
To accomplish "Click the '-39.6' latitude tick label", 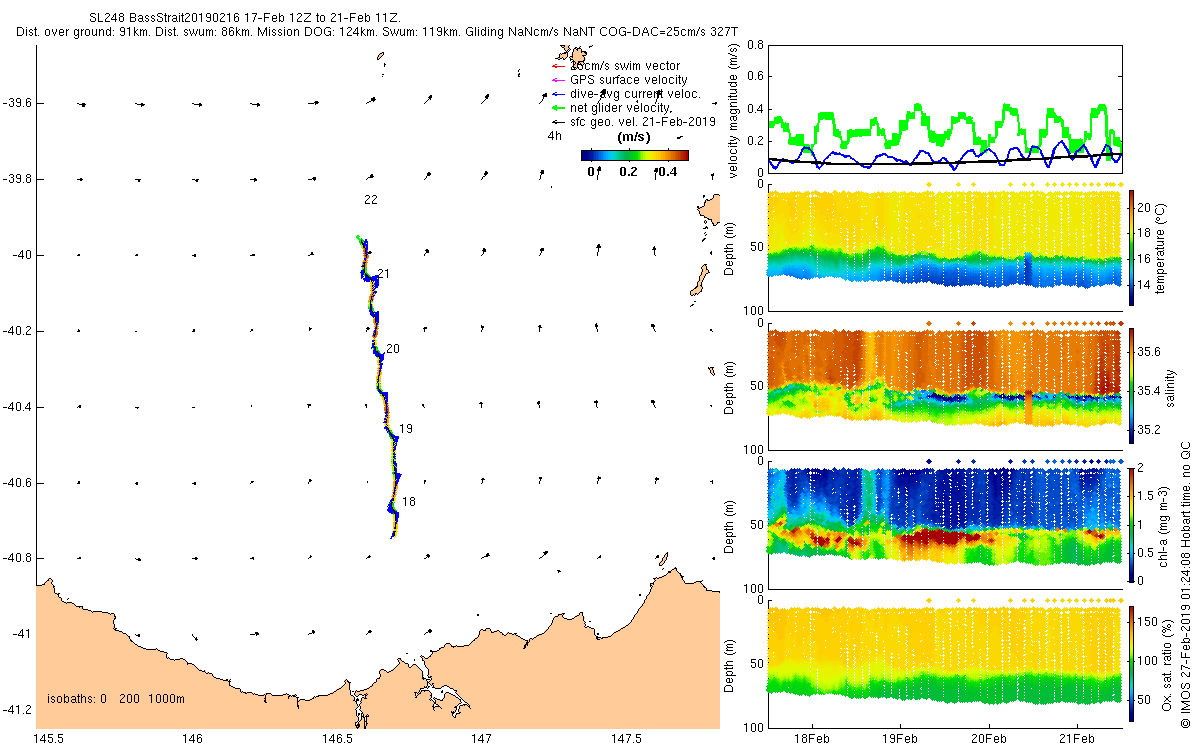I will (17, 103).
